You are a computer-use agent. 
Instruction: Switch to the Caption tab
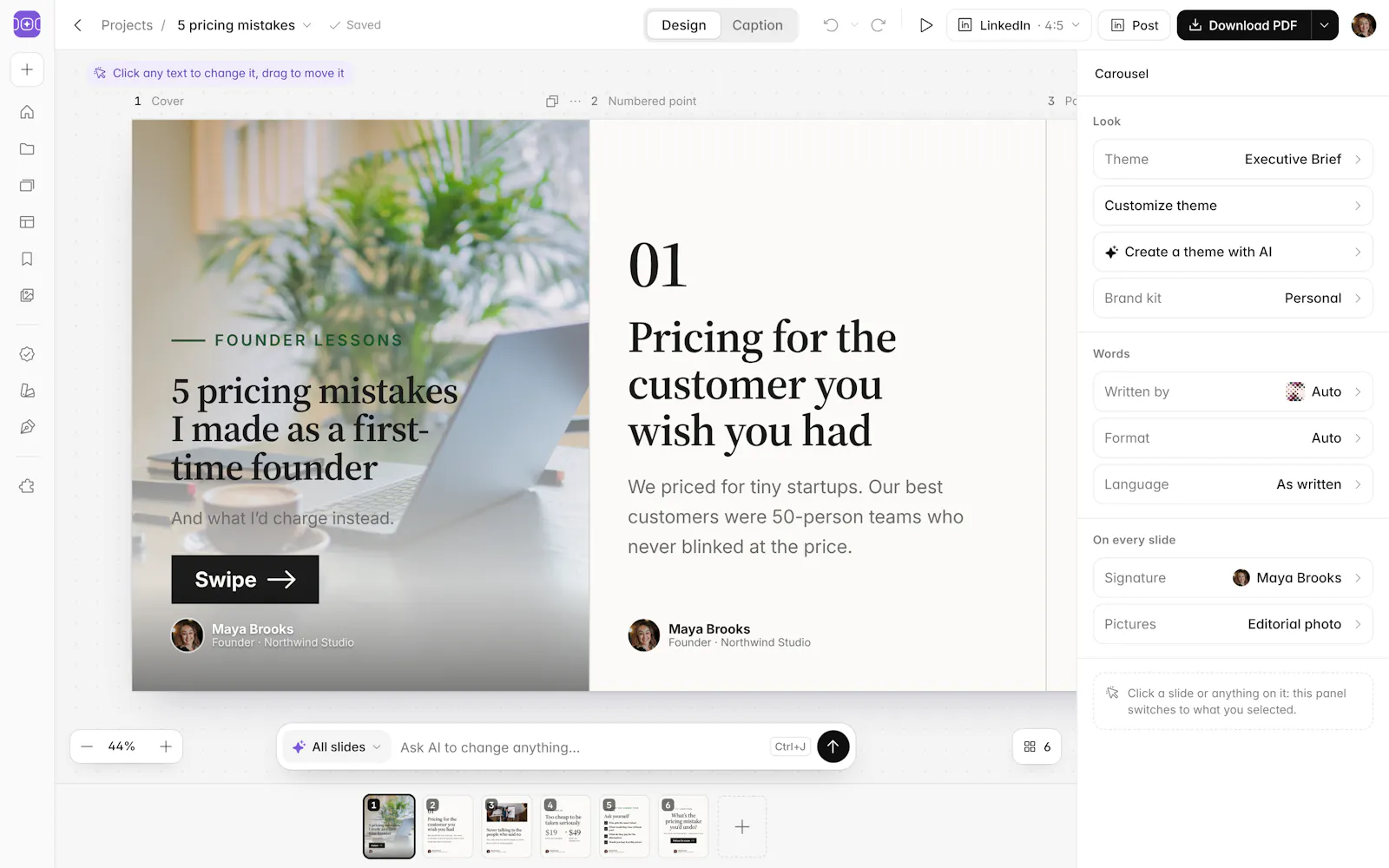coord(757,25)
